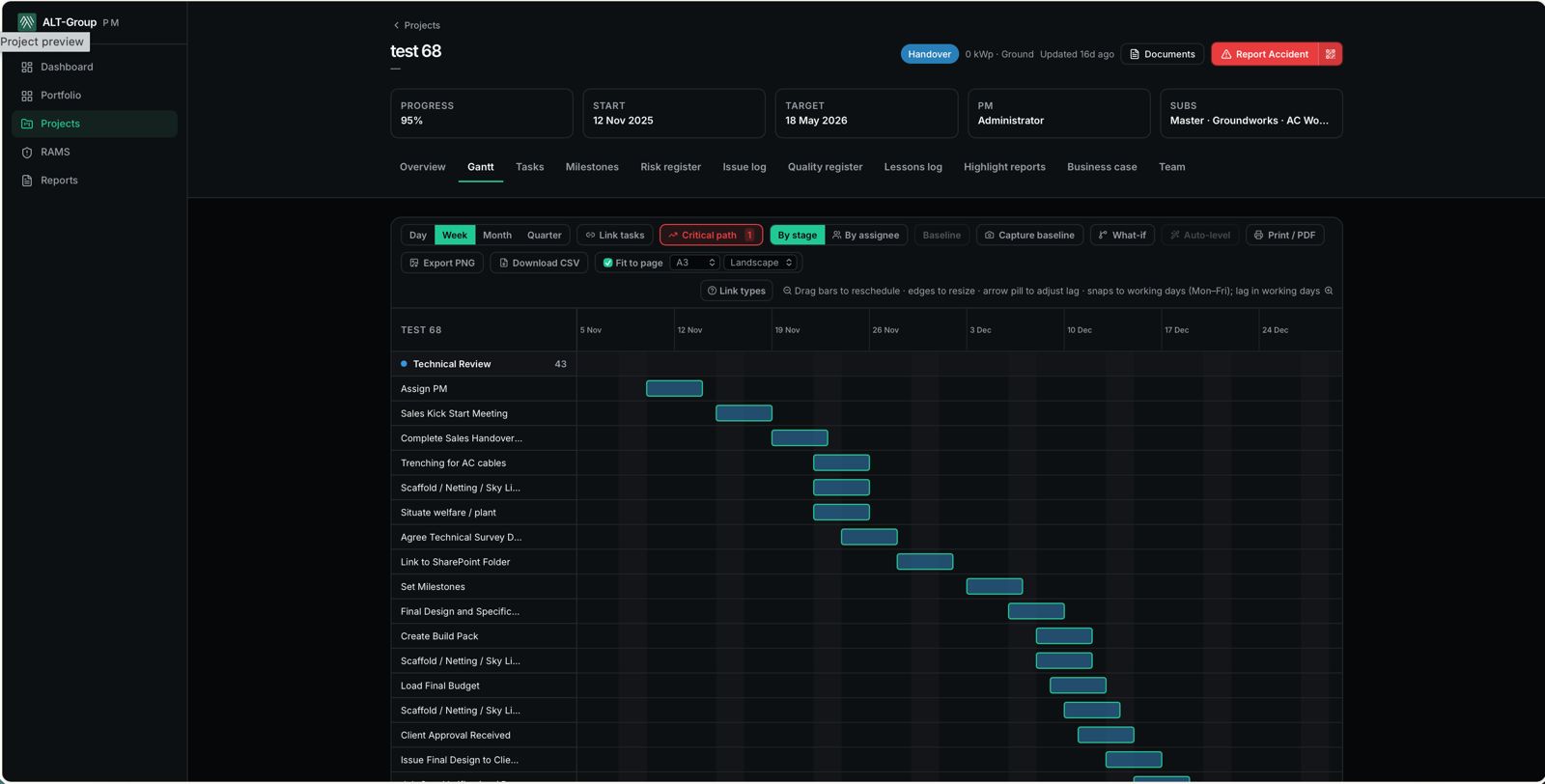This screenshot has width=1545, height=784.
Task: Open Portfolio from the sidebar
Action: click(x=95, y=96)
